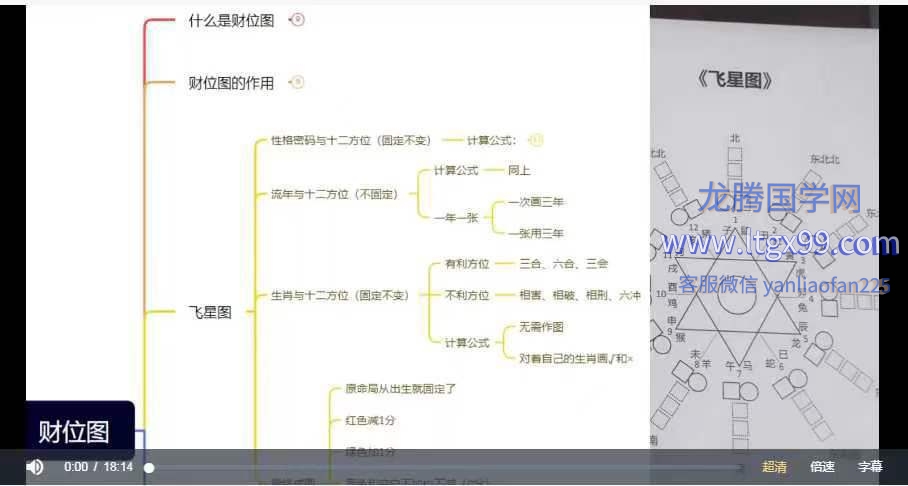Click the 0:00 / 18:14 time display
This screenshot has height=486, width=908.
point(98,467)
